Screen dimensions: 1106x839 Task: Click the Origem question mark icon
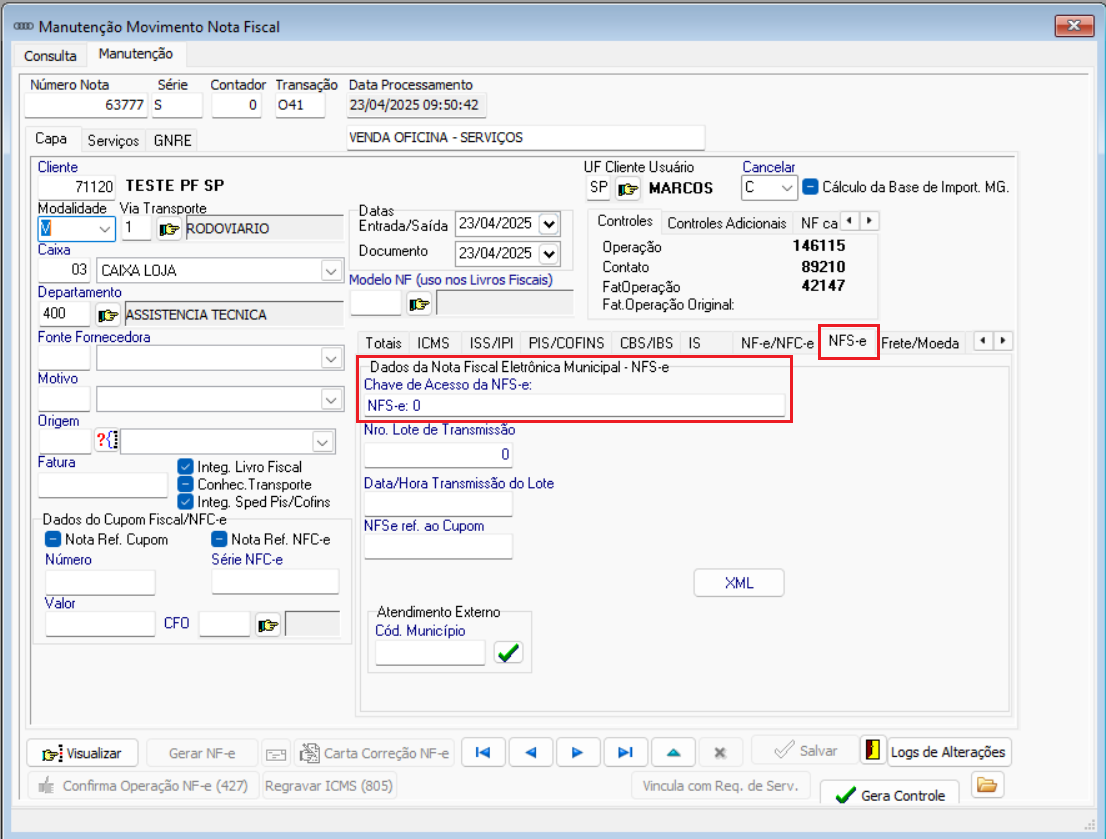pyautogui.click(x=107, y=441)
